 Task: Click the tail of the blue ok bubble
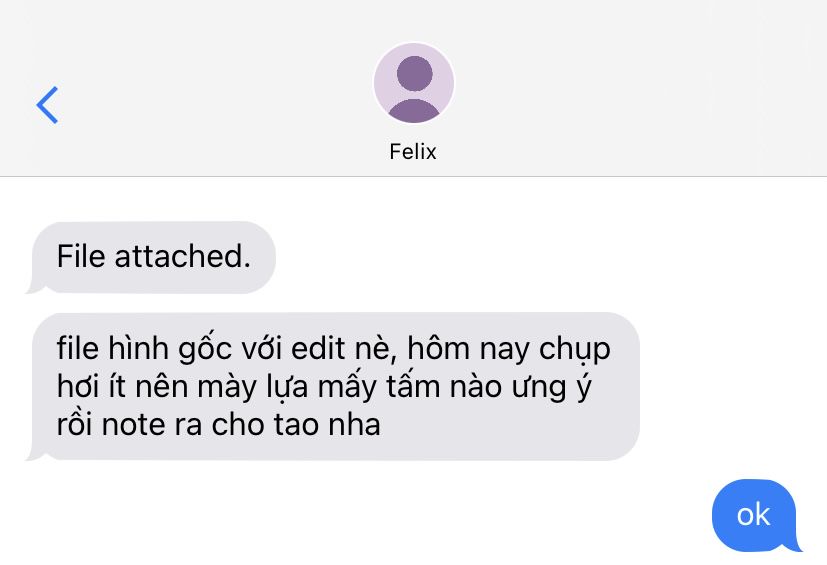click(x=796, y=545)
